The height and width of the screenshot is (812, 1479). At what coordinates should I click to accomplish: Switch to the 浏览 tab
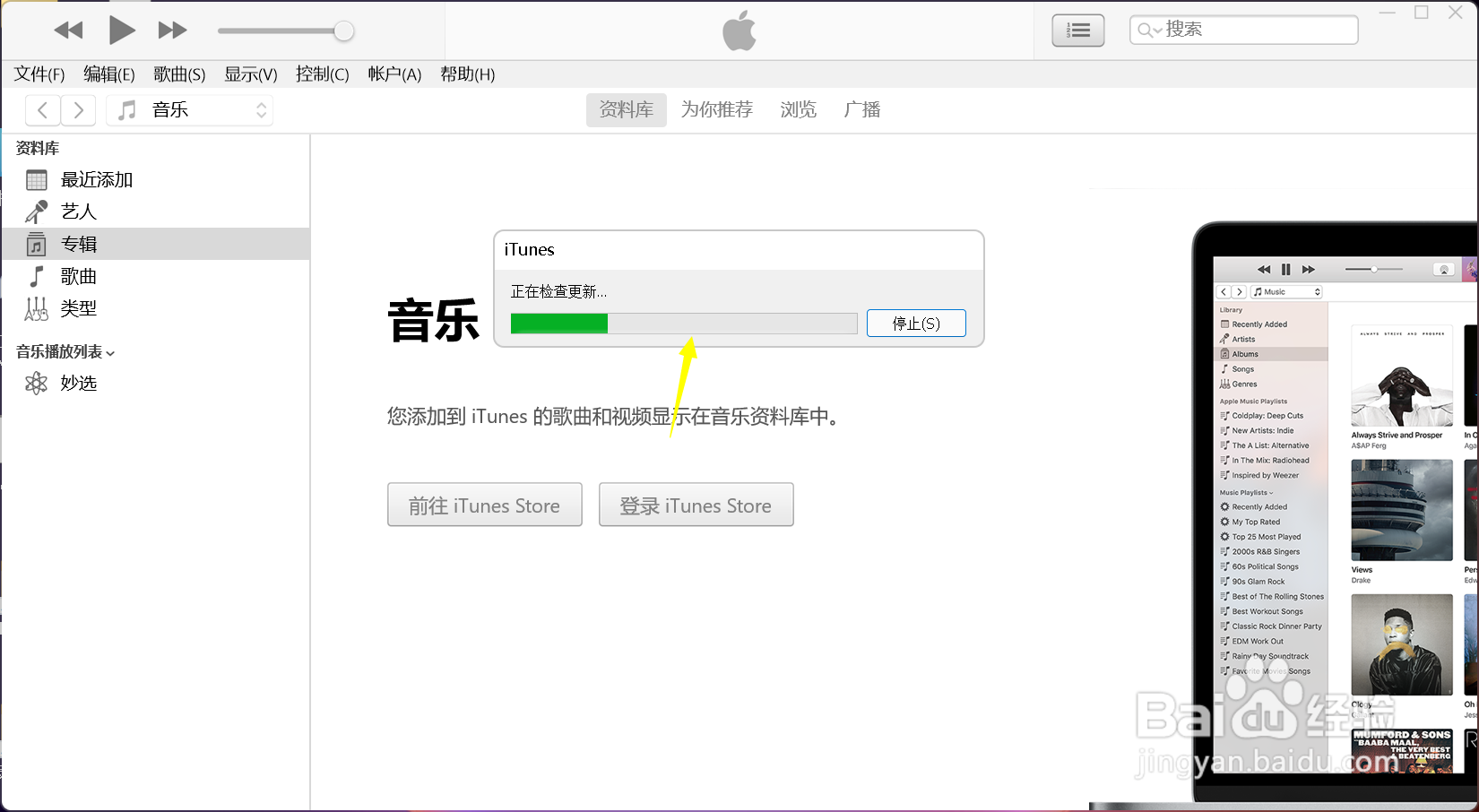(799, 110)
